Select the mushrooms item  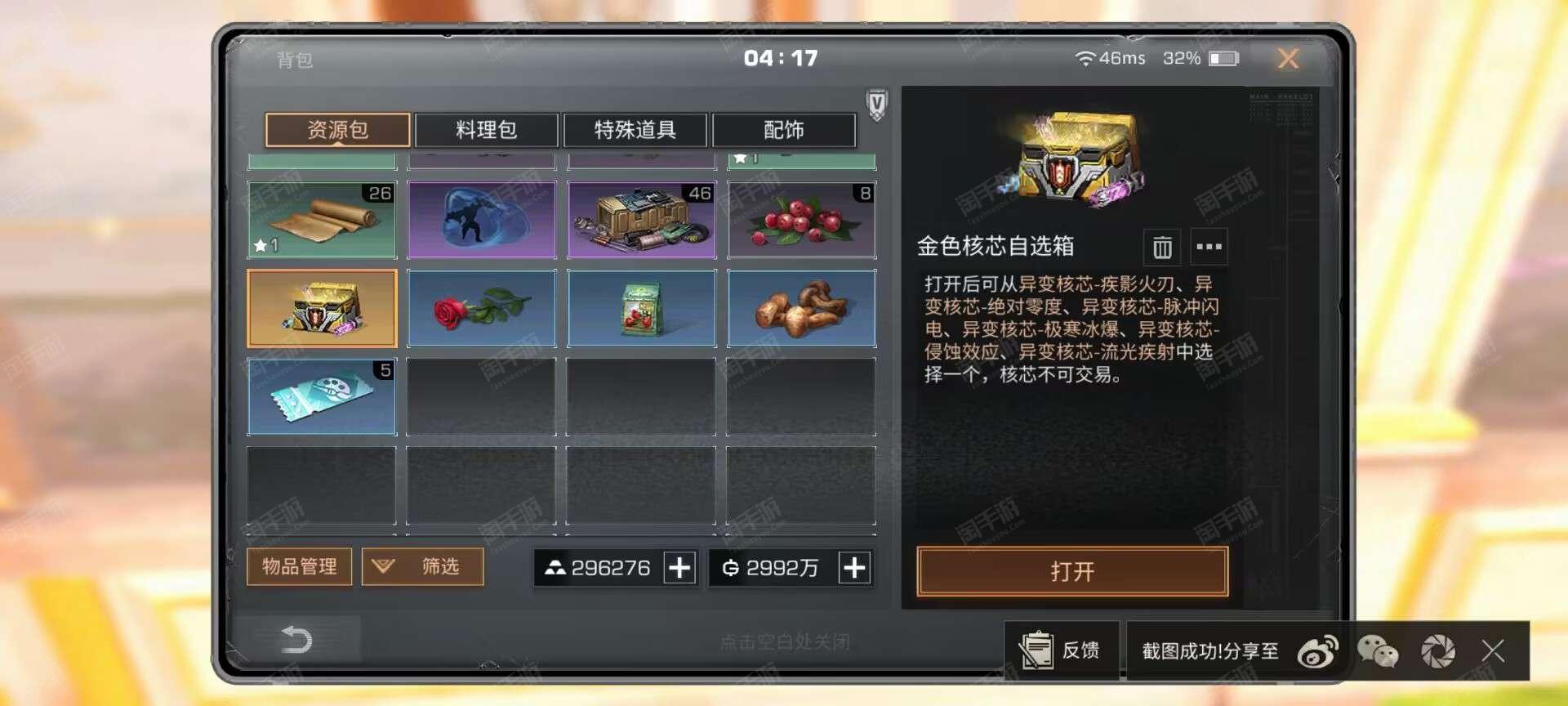(802, 309)
